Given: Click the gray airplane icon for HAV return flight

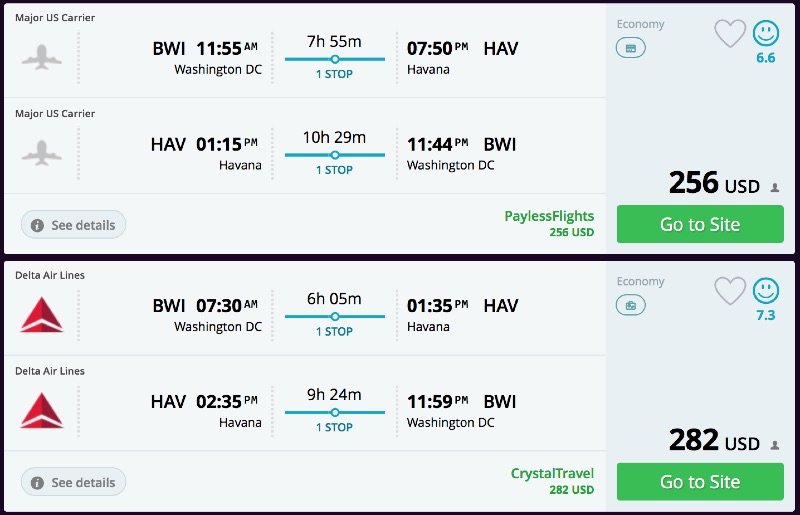Looking at the screenshot, I should click(42, 153).
